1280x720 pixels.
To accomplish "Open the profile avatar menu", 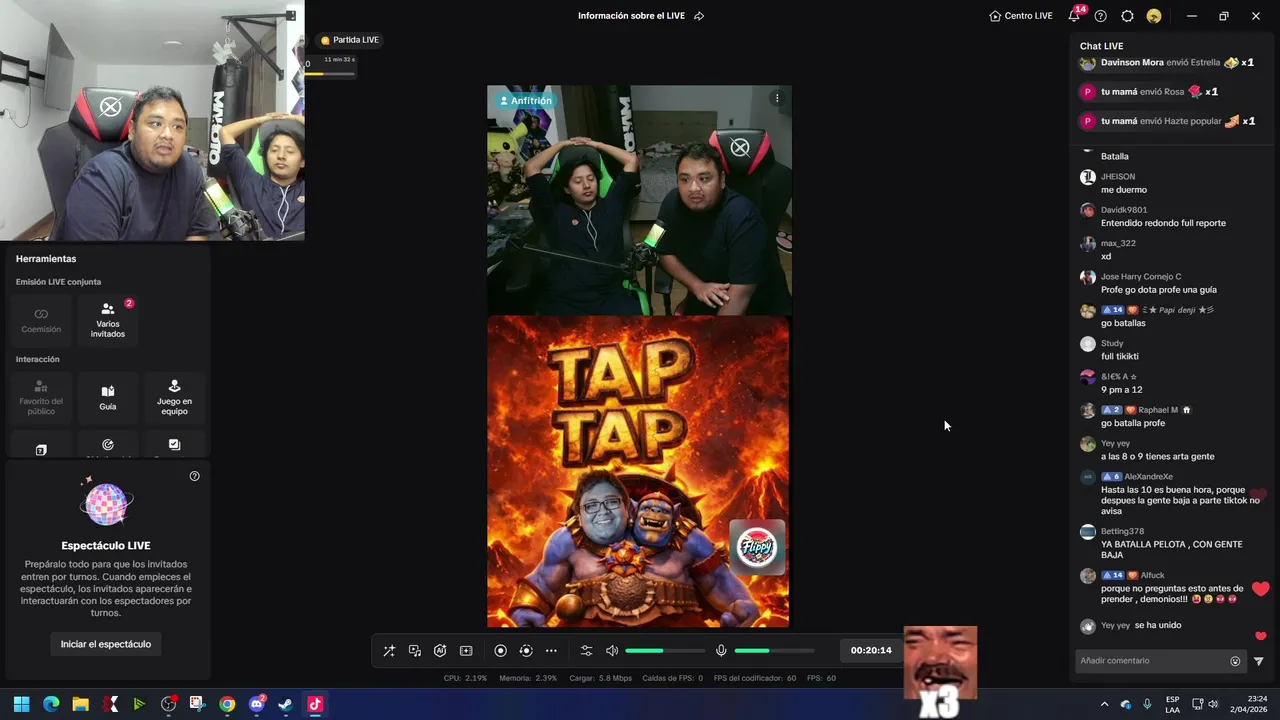I will 1154,16.
